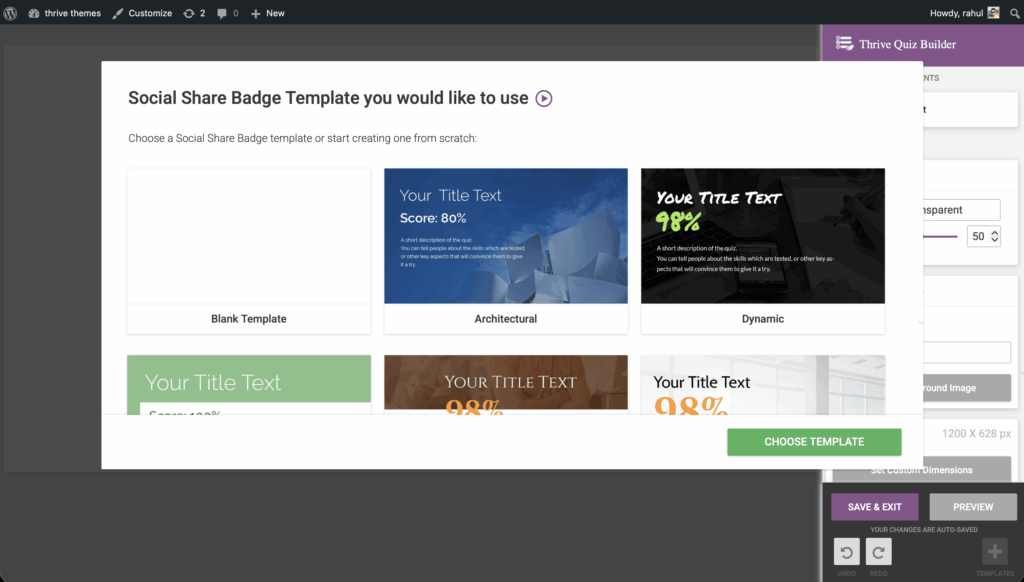Click the search magnifier in admin bar
Image resolution: width=1024 pixels, height=582 pixels.
pyautogui.click(x=1014, y=13)
